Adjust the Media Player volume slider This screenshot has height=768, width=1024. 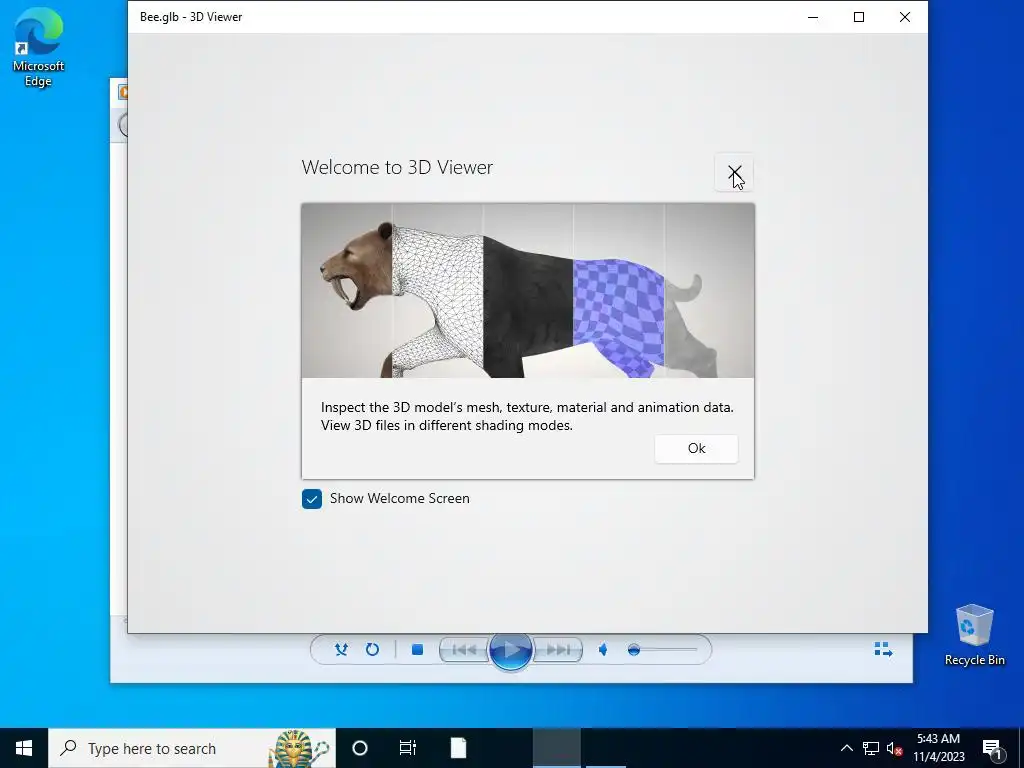(x=662, y=650)
